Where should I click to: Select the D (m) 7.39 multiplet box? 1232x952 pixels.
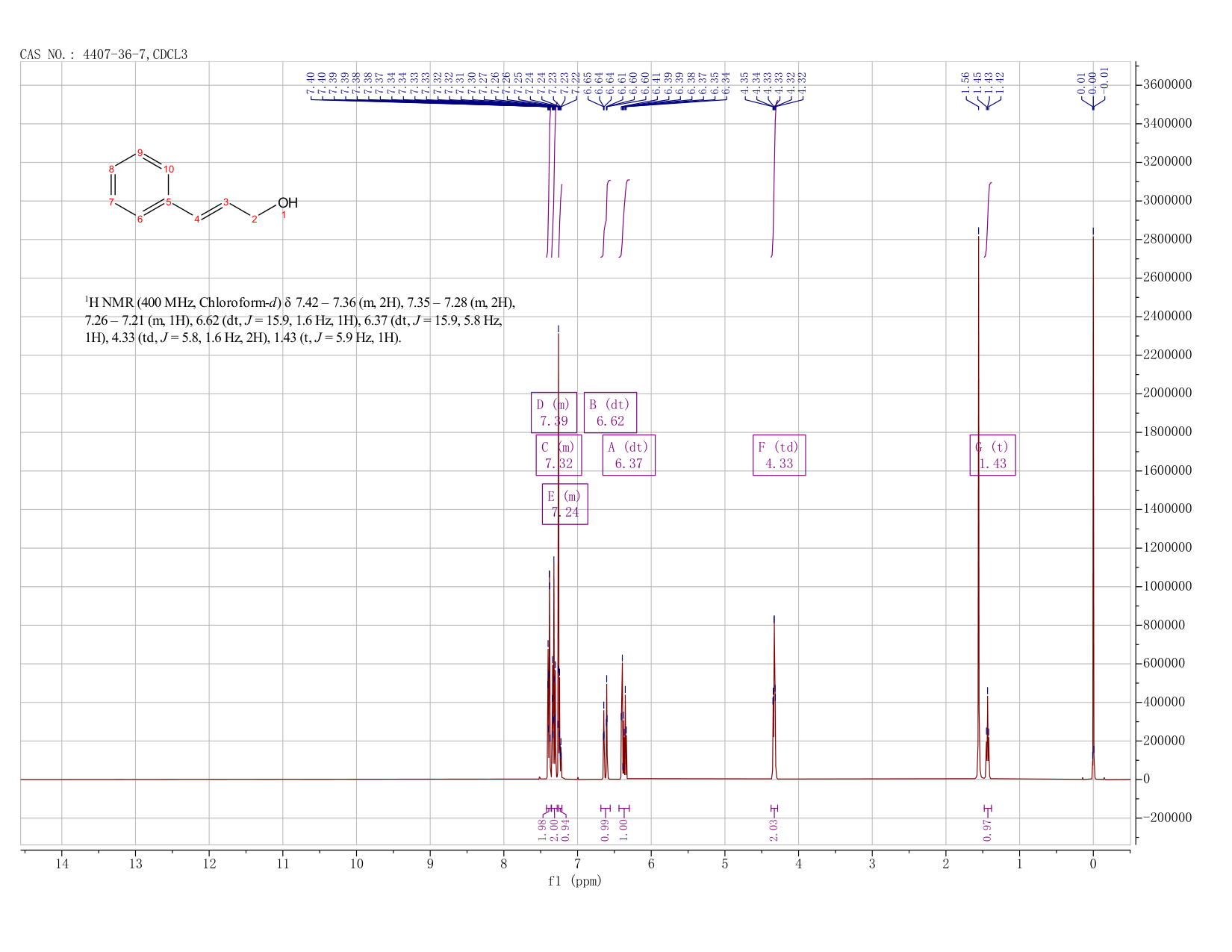pos(553,412)
